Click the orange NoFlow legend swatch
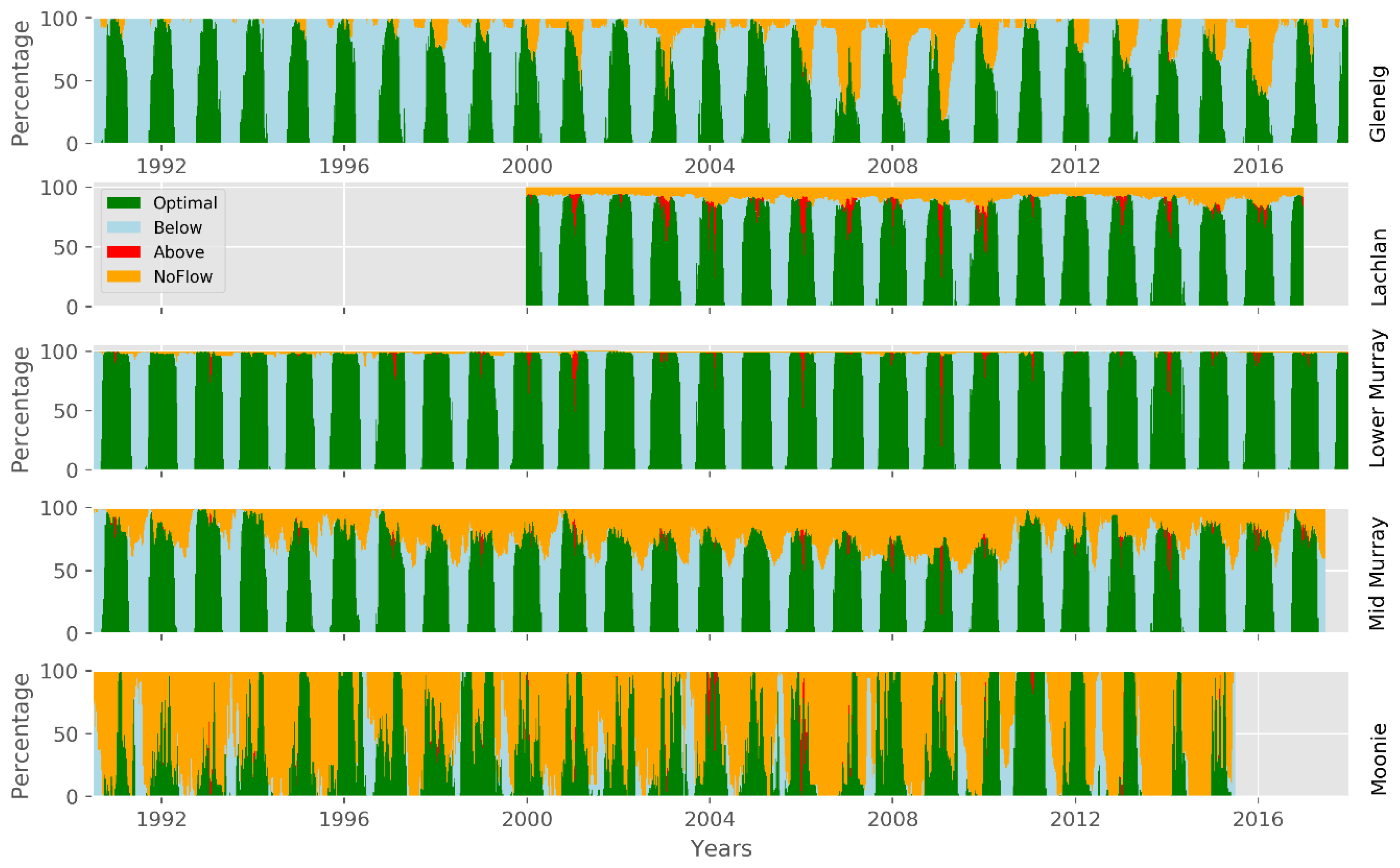1400x868 pixels. coord(124,277)
